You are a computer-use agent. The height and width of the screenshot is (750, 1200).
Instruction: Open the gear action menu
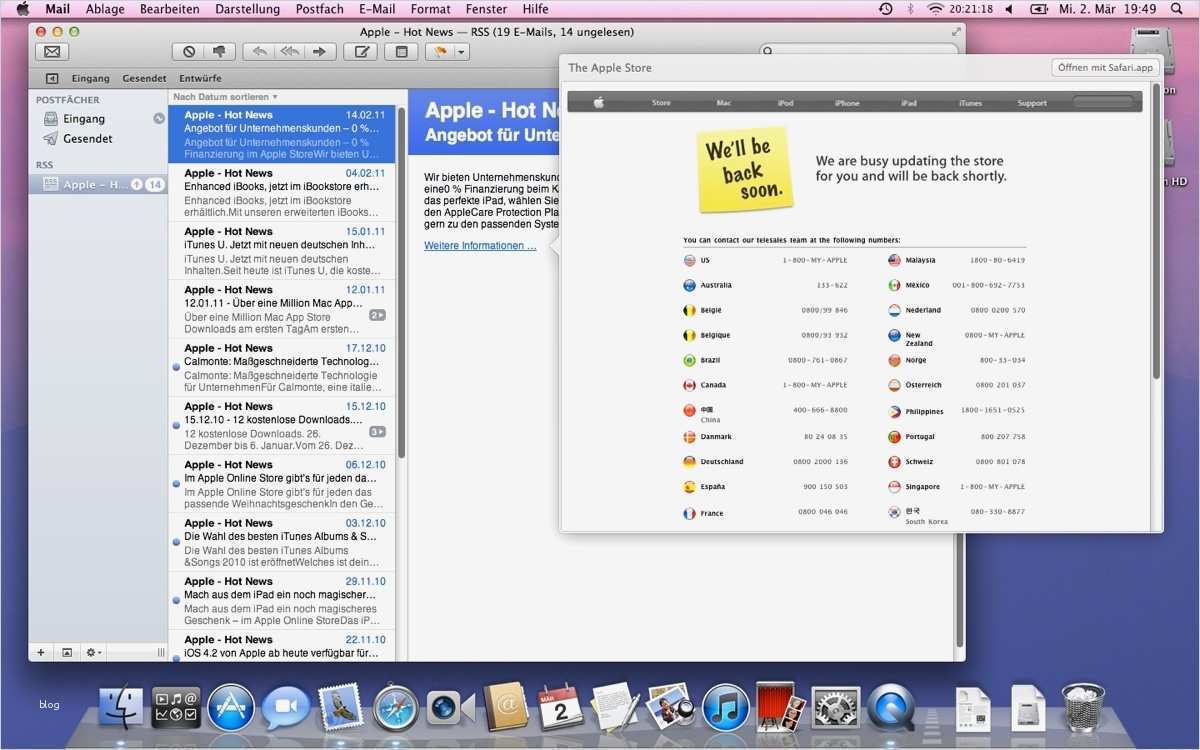pyautogui.click(x=91, y=651)
